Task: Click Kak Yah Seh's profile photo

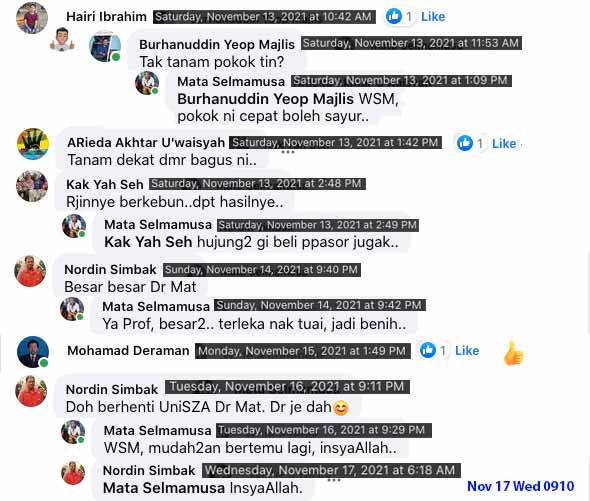Action: tap(32, 186)
